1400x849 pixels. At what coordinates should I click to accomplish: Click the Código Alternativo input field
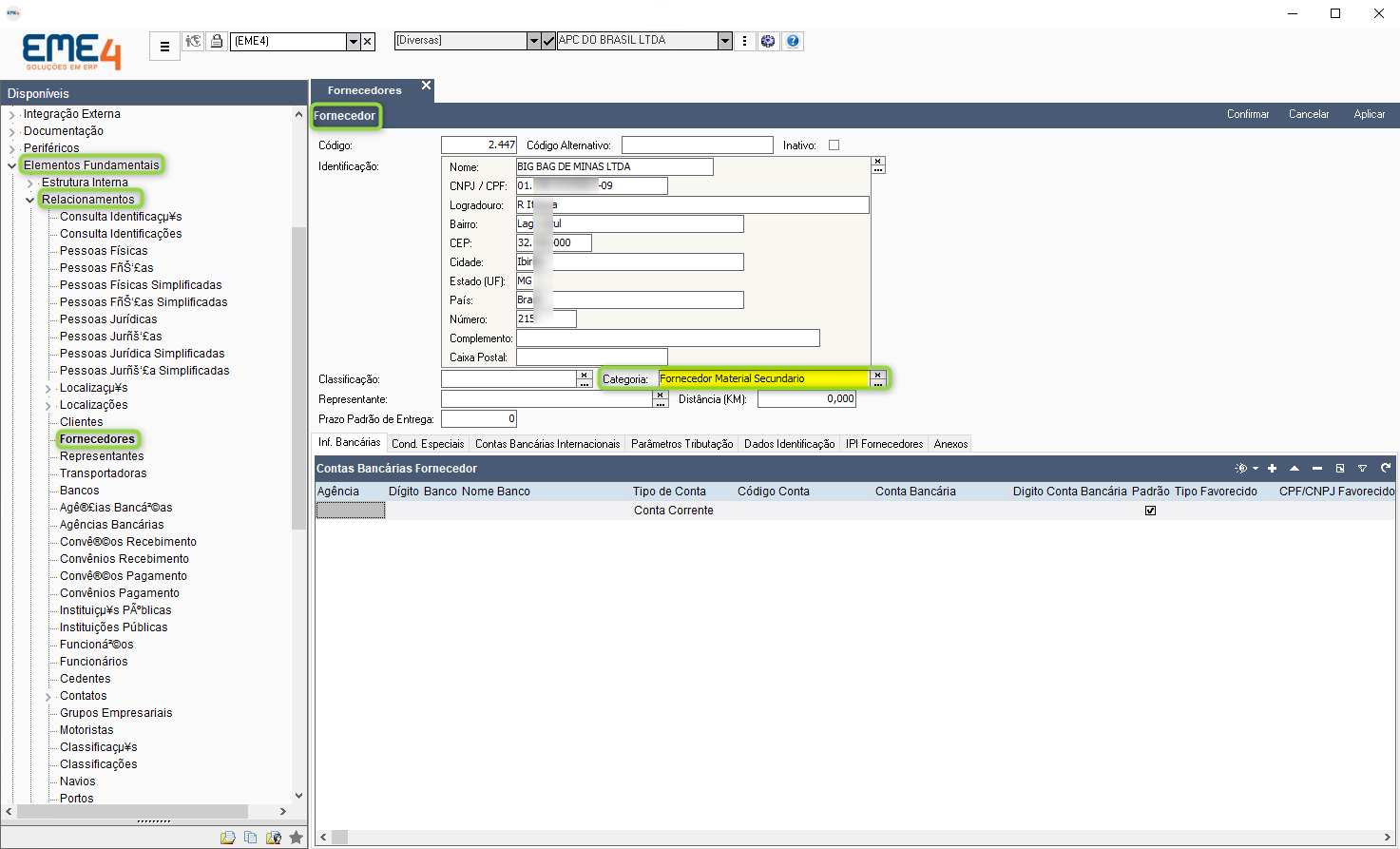pyautogui.click(x=698, y=145)
